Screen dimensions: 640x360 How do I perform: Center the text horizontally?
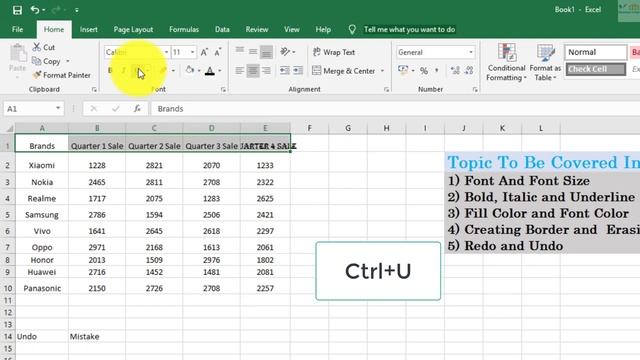[x=253, y=71]
